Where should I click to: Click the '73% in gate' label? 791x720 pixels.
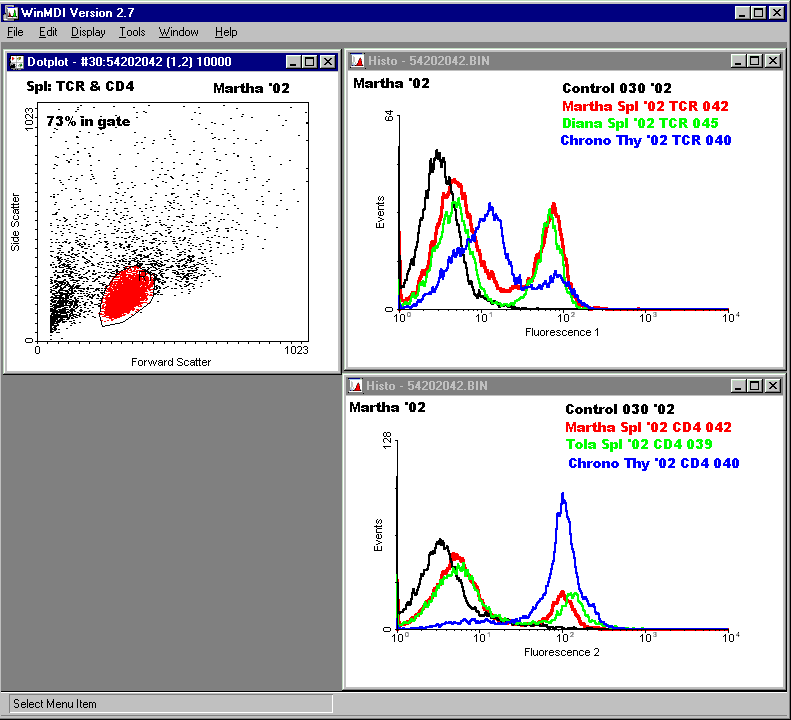click(x=88, y=121)
